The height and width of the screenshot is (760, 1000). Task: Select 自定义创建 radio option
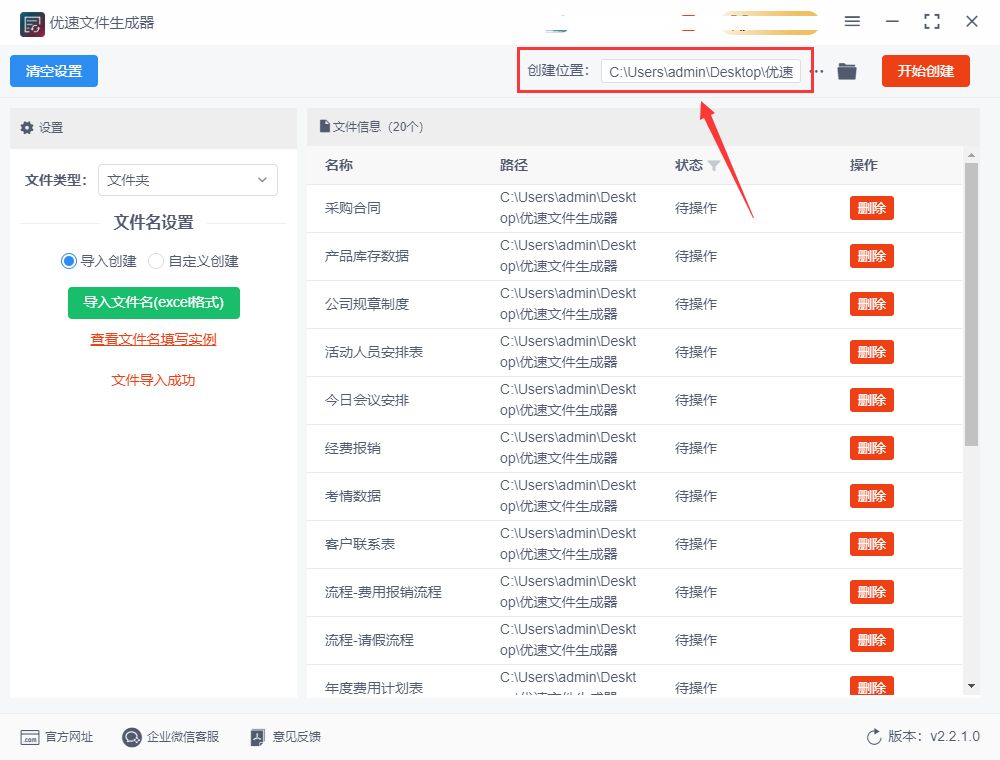point(156,261)
